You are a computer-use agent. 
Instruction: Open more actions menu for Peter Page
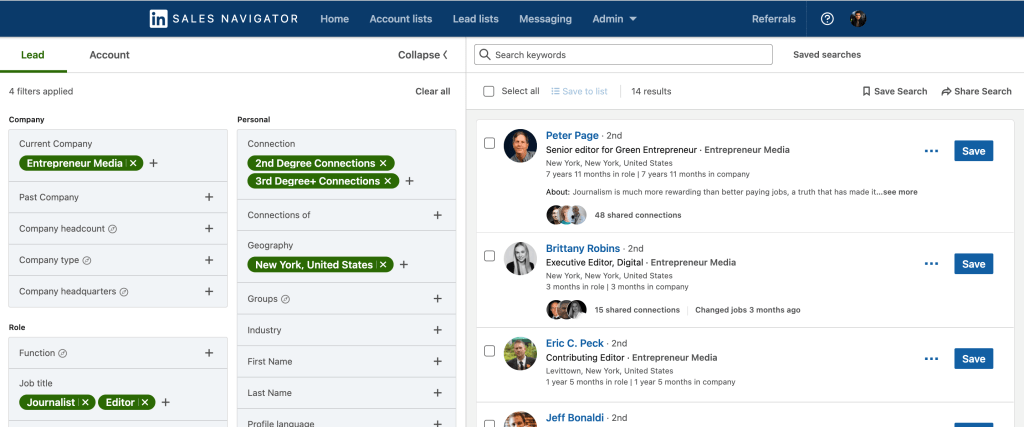coord(931,151)
